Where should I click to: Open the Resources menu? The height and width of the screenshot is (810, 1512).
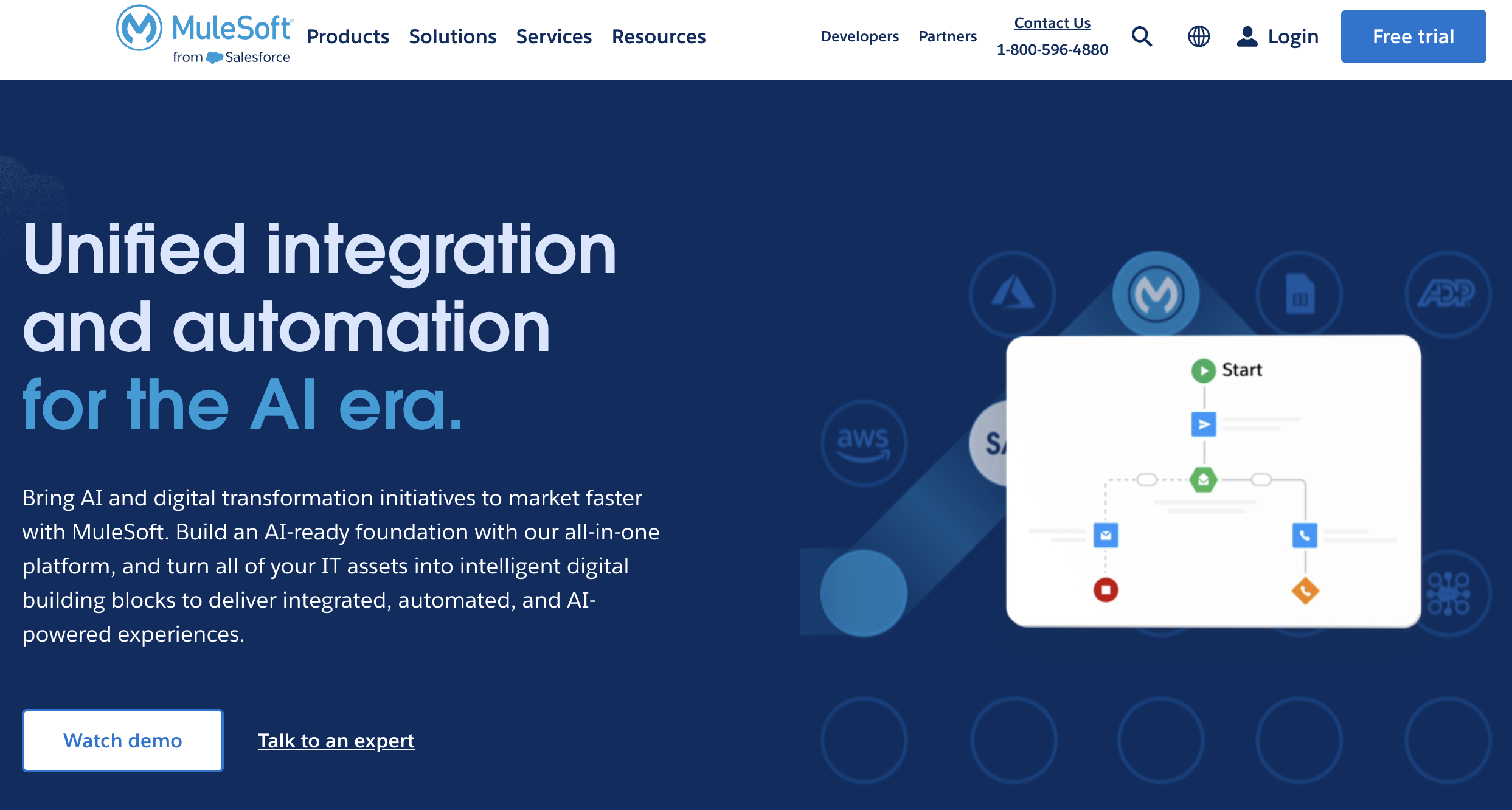659,36
